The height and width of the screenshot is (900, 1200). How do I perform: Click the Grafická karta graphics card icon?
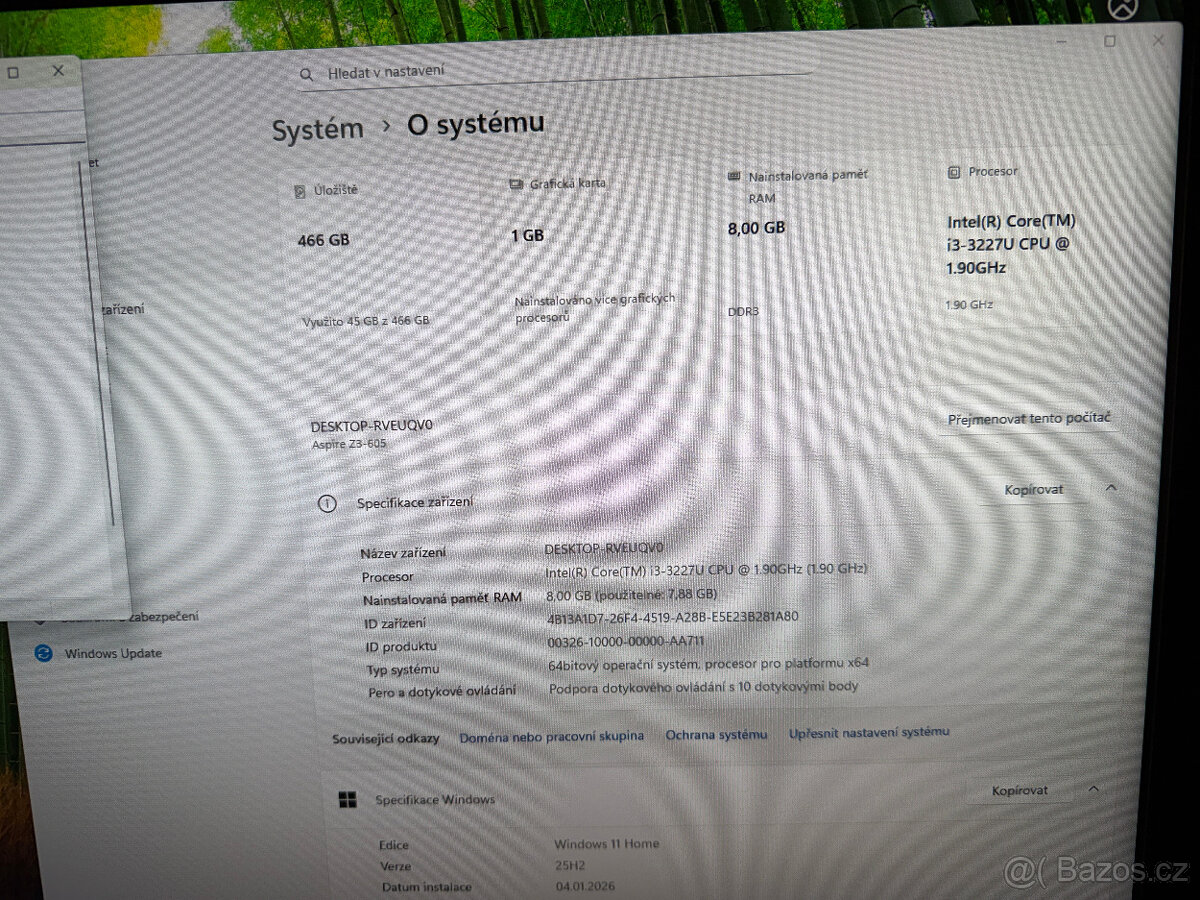tap(516, 183)
